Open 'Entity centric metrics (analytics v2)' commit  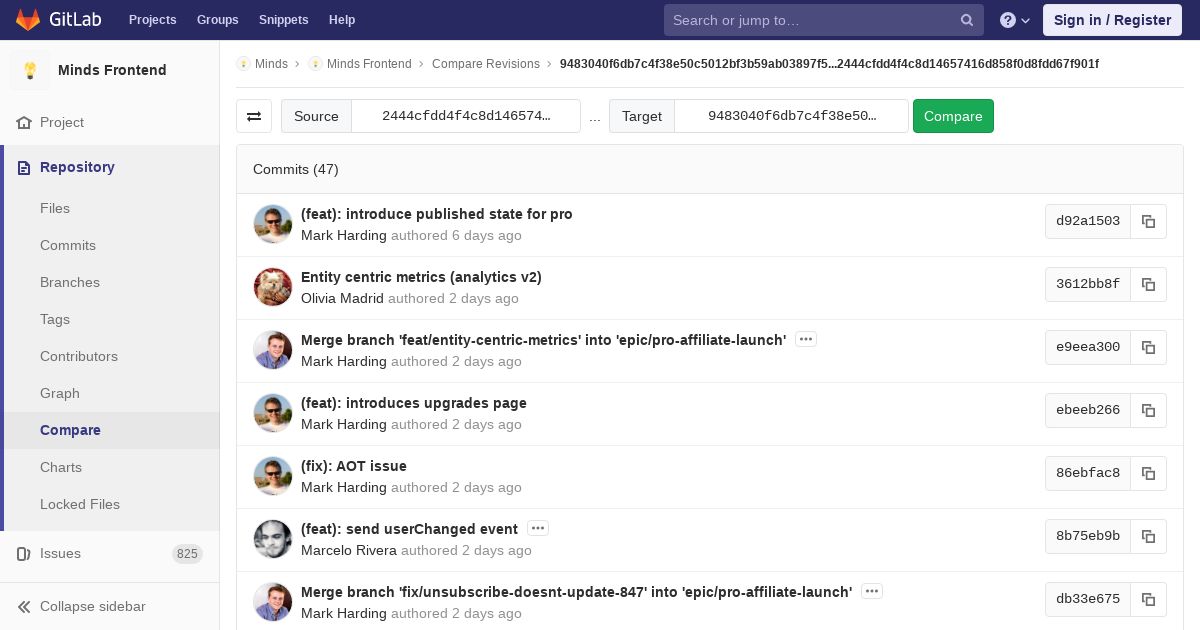(421, 277)
